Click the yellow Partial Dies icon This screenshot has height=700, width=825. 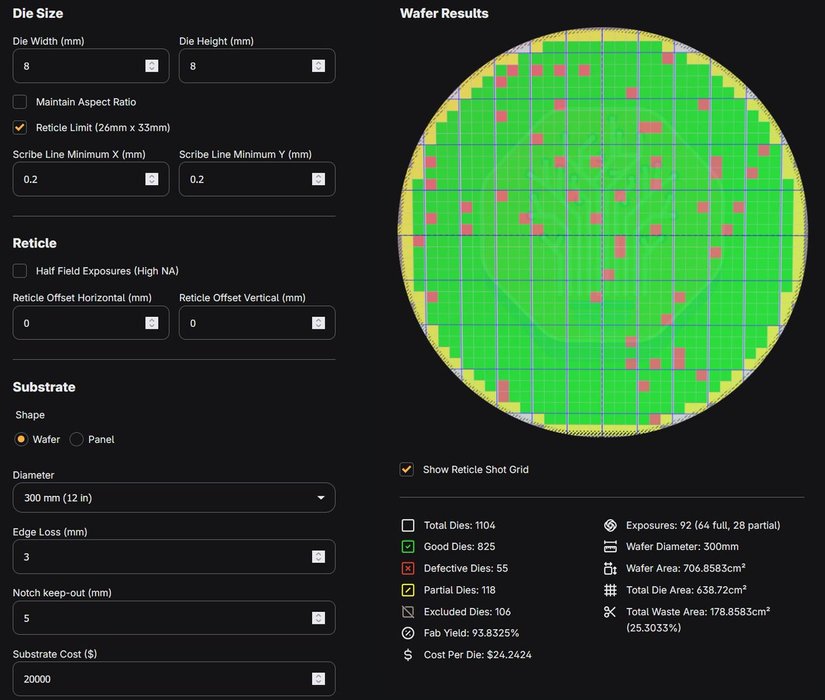point(408,590)
